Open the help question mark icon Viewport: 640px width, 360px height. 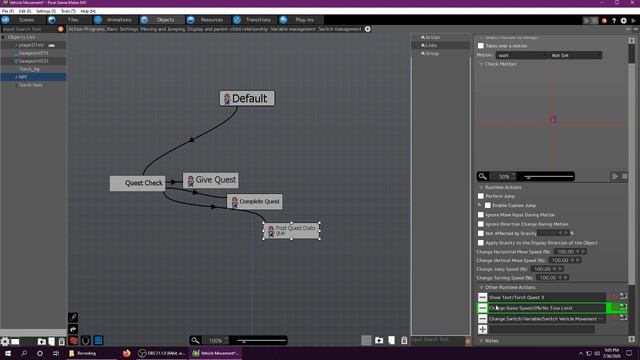(x=613, y=20)
